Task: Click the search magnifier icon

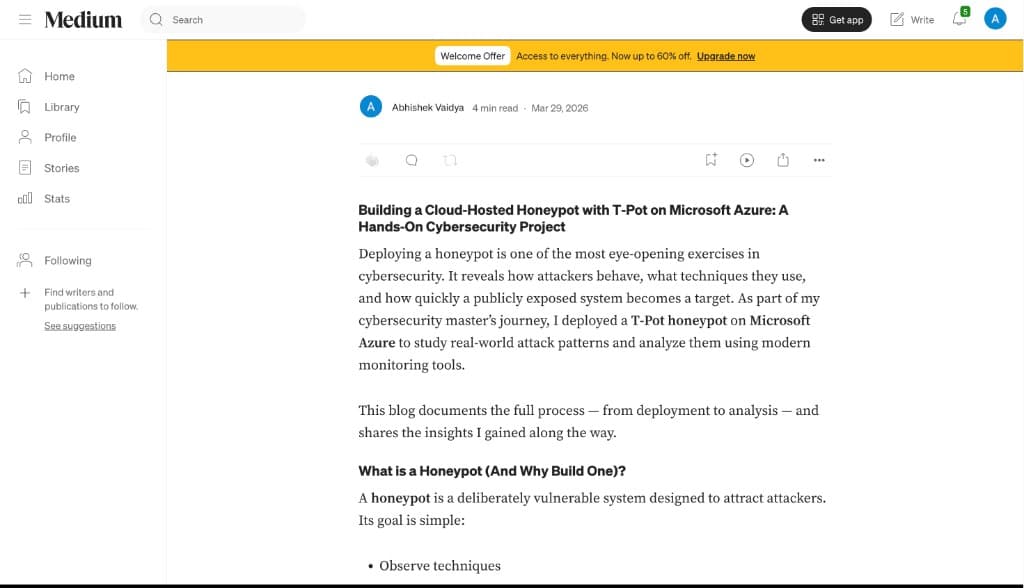Action: click(155, 20)
